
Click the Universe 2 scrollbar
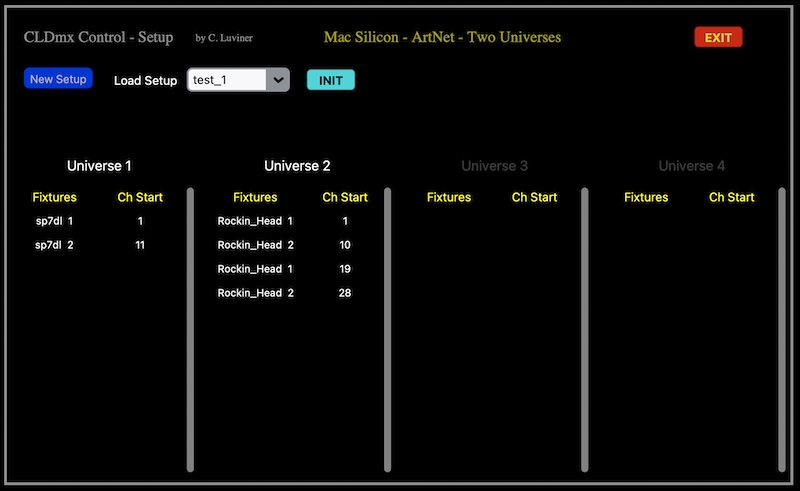pos(388,330)
